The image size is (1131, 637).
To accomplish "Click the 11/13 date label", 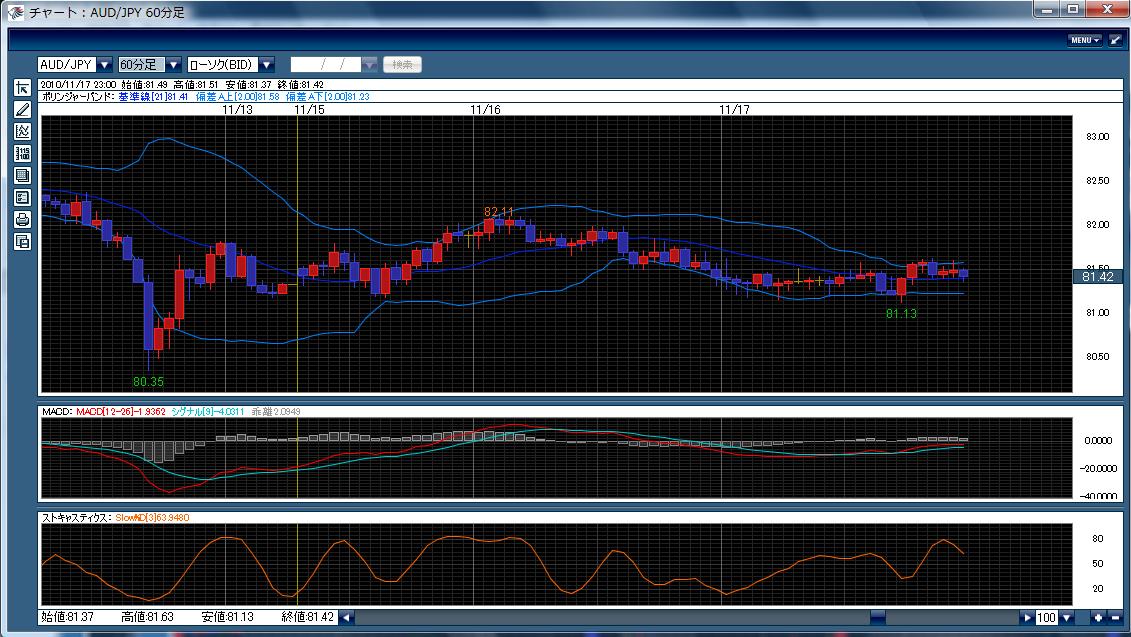I will (x=237, y=110).
